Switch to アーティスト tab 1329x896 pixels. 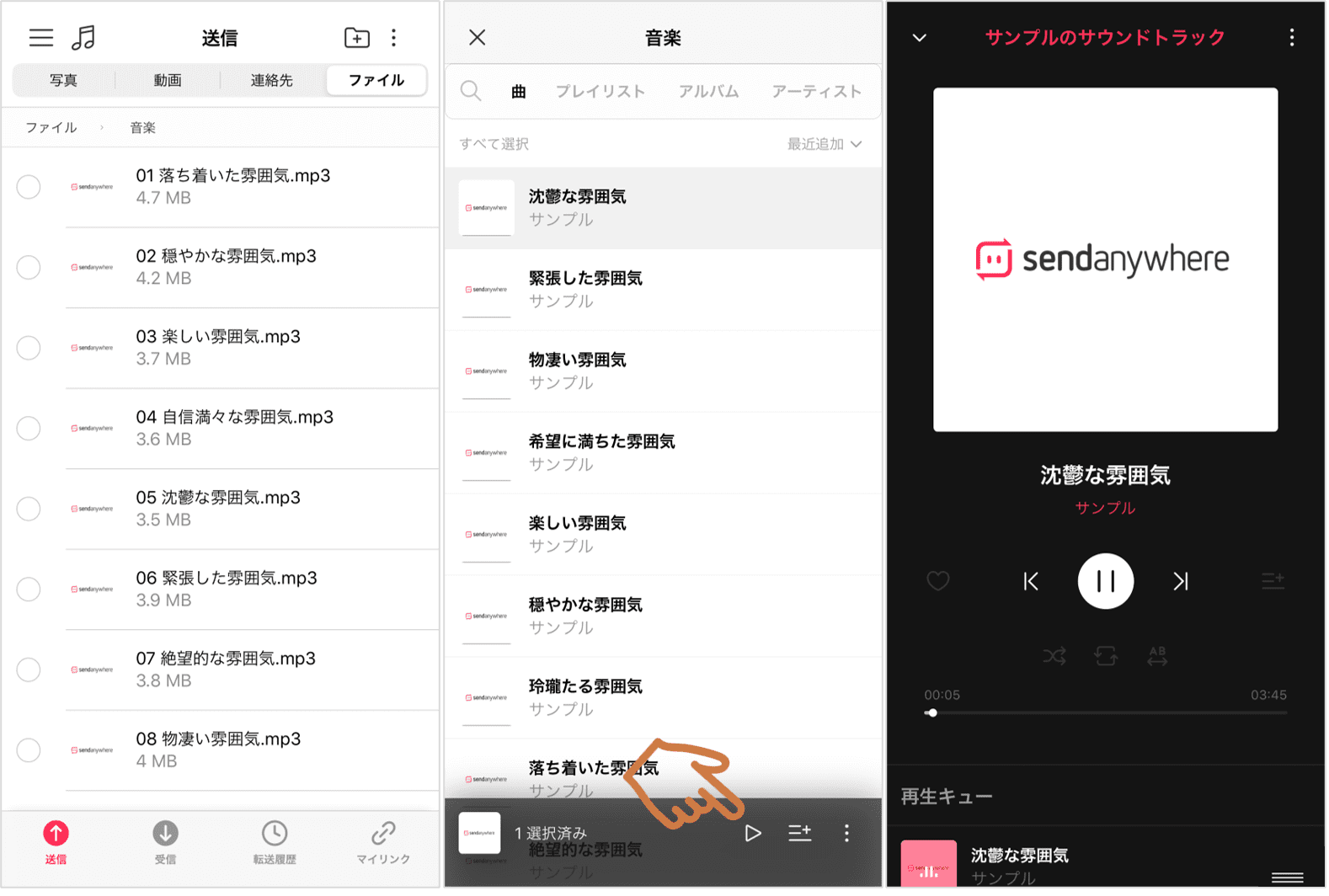pyautogui.click(x=817, y=92)
